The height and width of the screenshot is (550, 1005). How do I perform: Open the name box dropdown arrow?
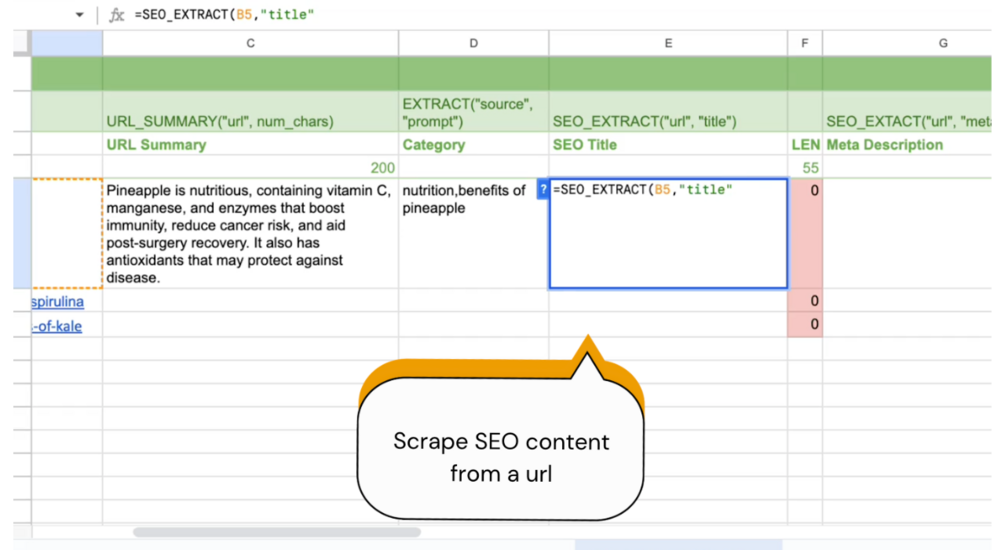(x=80, y=15)
